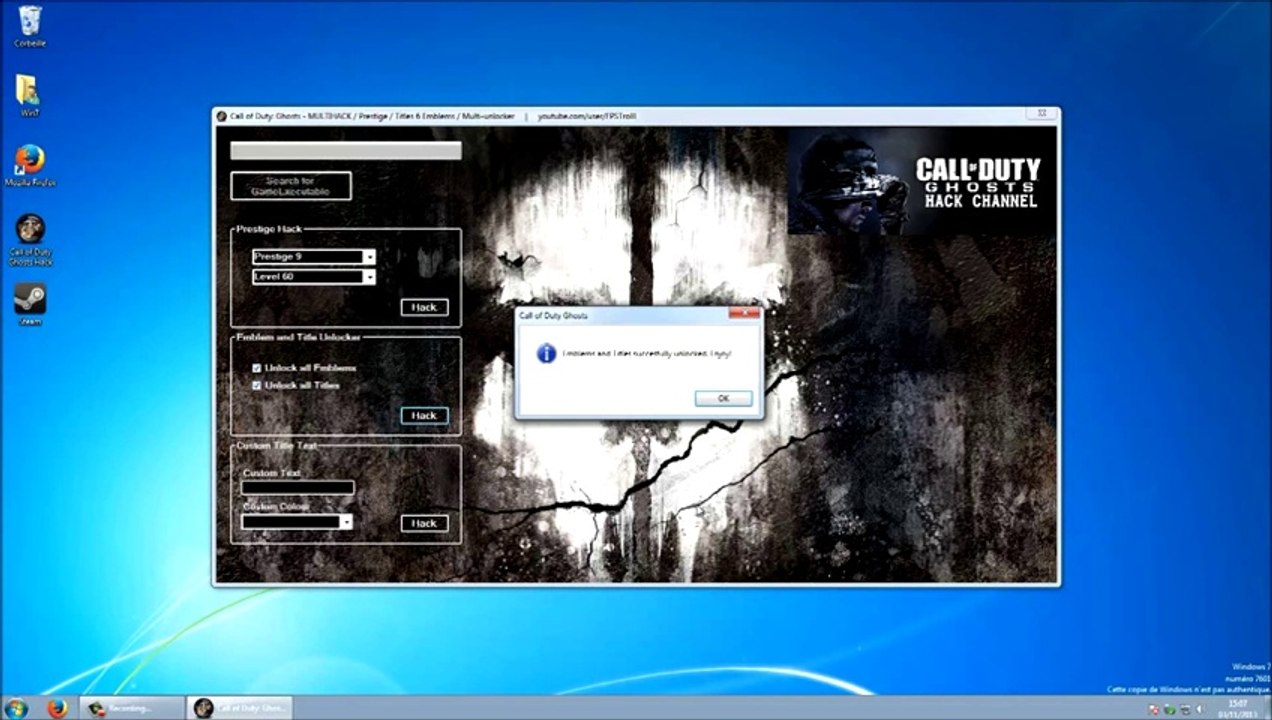Click Hack in the Prestige Hack group
The image size is (1272, 720).
coord(424,307)
